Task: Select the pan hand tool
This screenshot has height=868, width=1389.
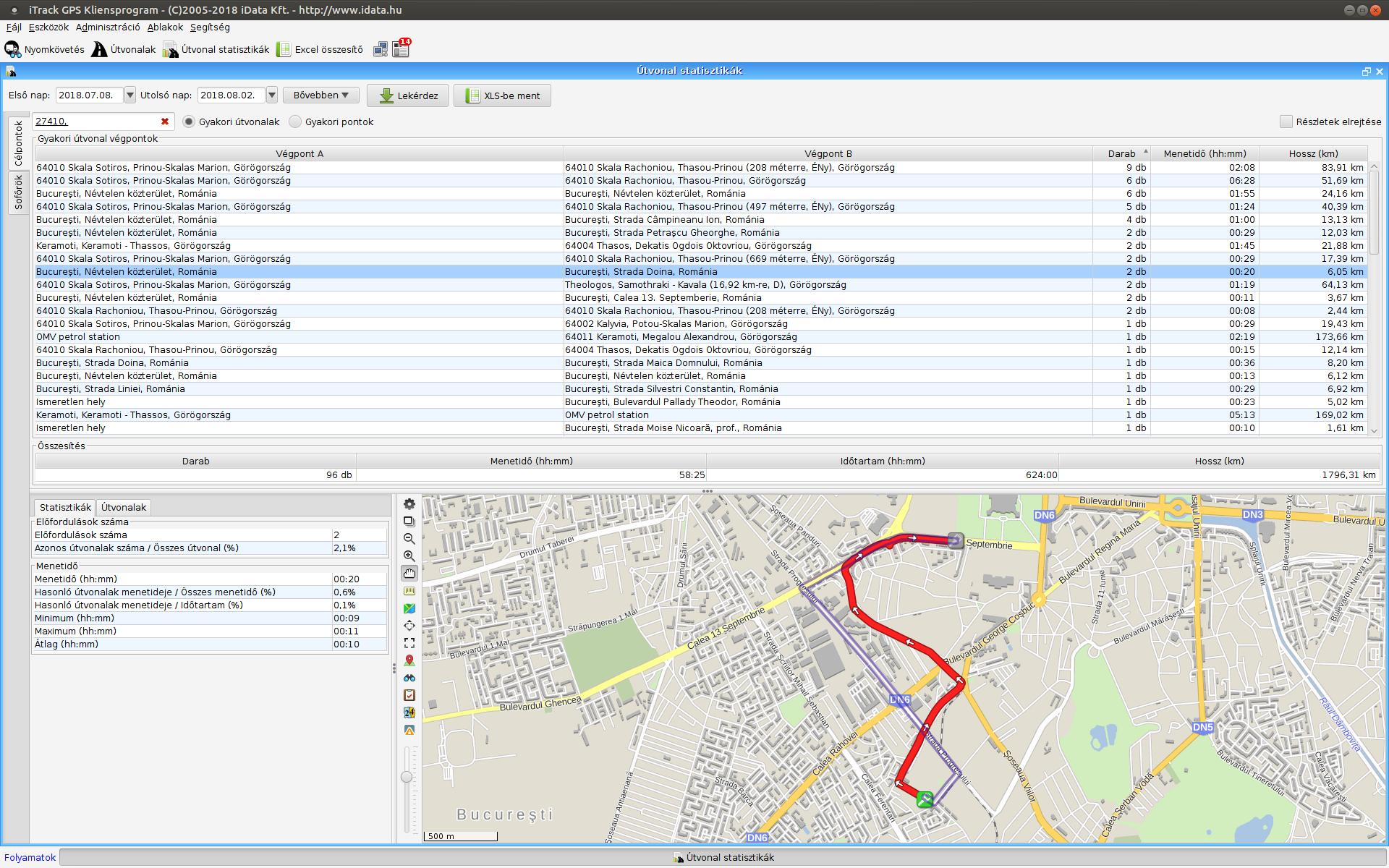Action: tap(409, 574)
